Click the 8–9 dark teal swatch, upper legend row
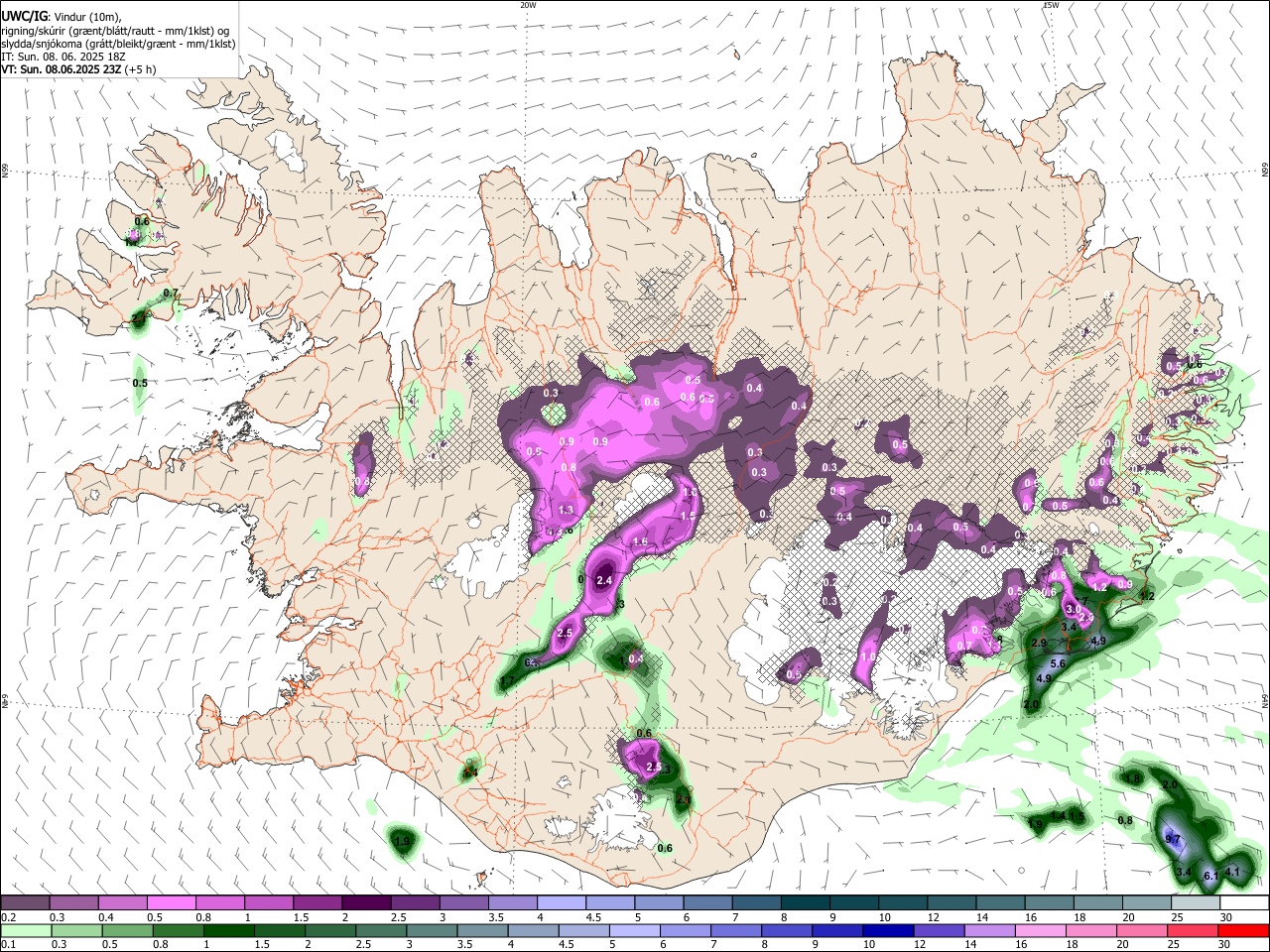Viewport: 1270px width, 952px height. click(x=806, y=903)
